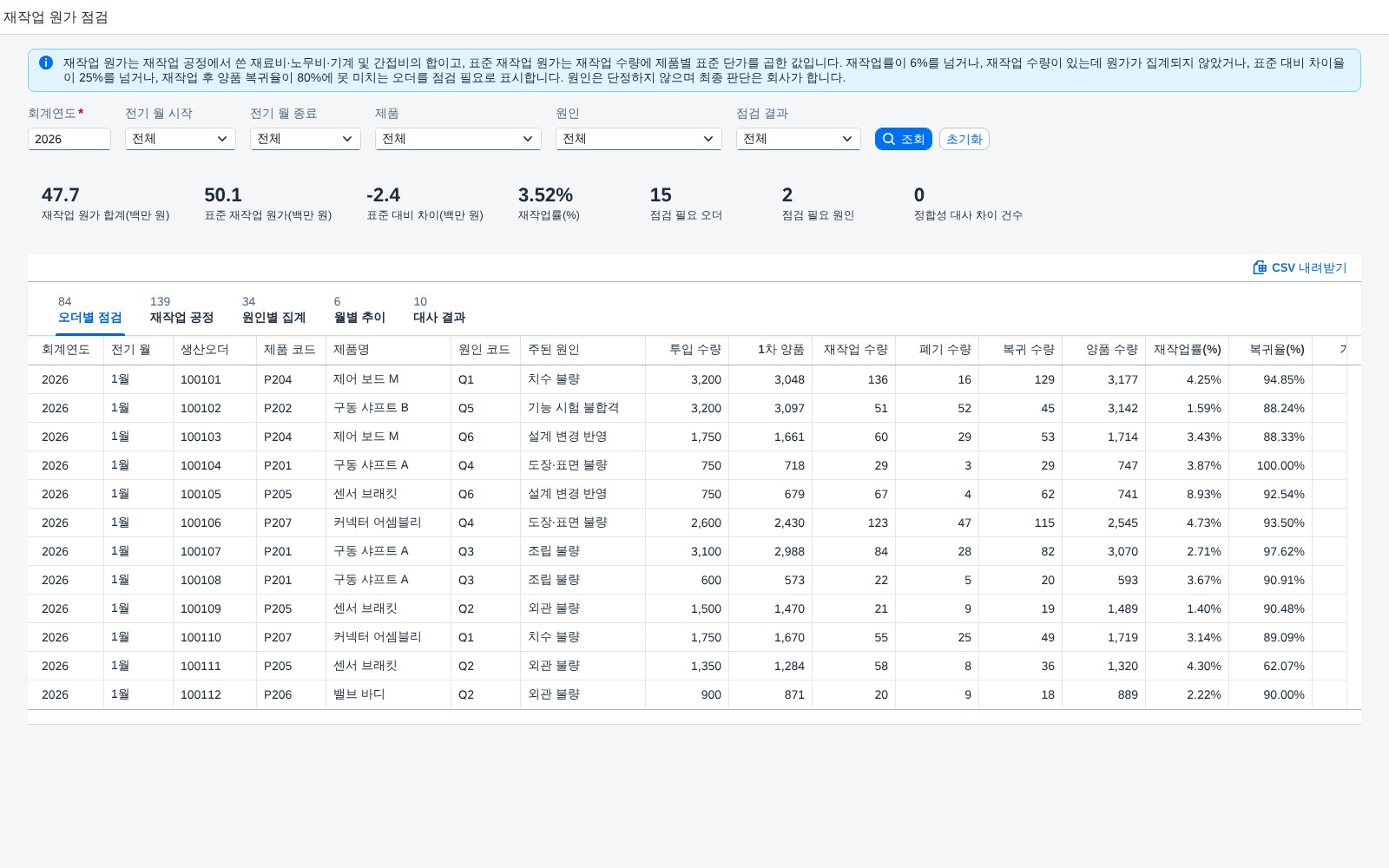Click production order 100105 cell
1389x868 pixels.
pos(214,494)
